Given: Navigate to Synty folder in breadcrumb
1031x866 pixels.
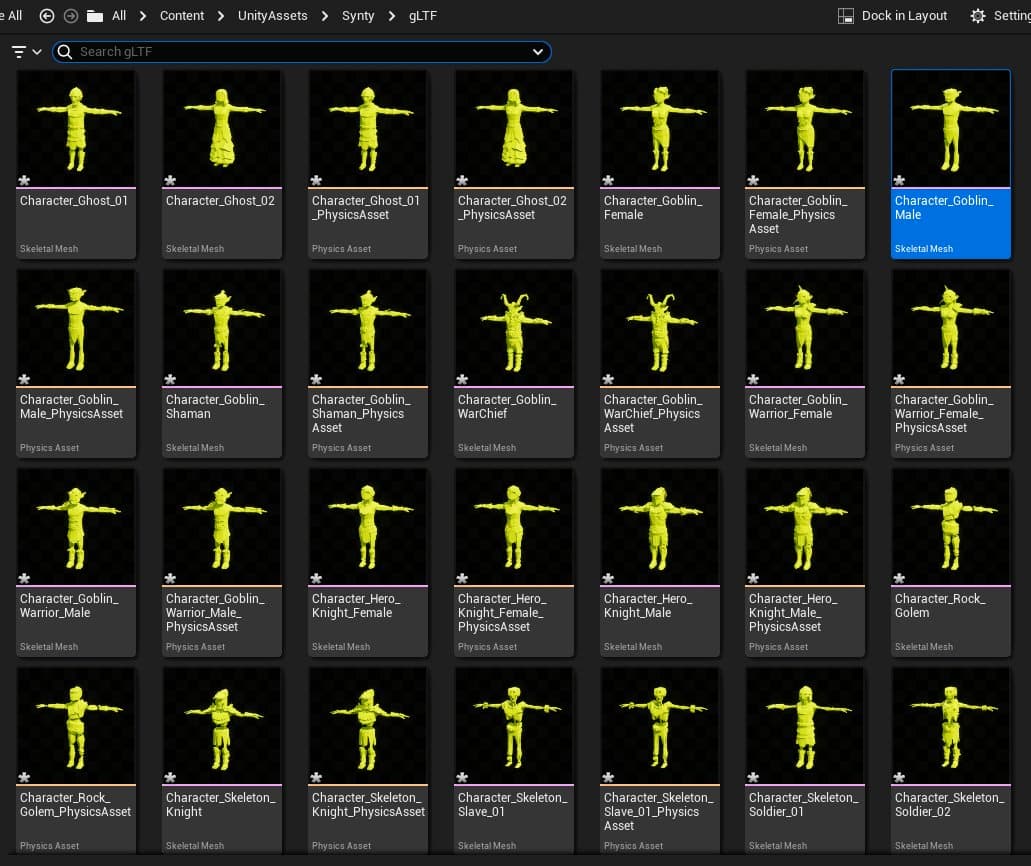Looking at the screenshot, I should [358, 16].
